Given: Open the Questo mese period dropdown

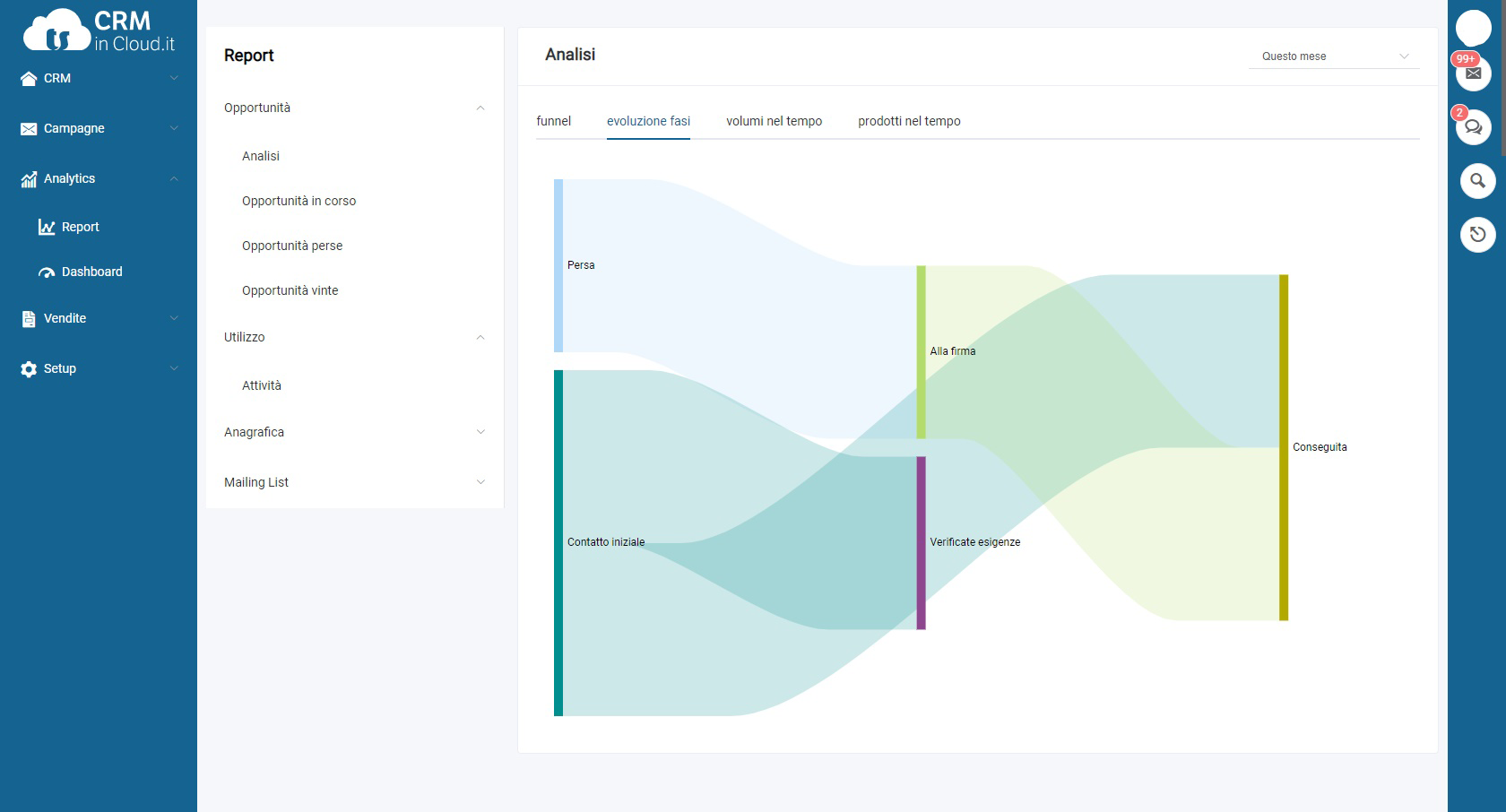Looking at the screenshot, I should point(1334,56).
